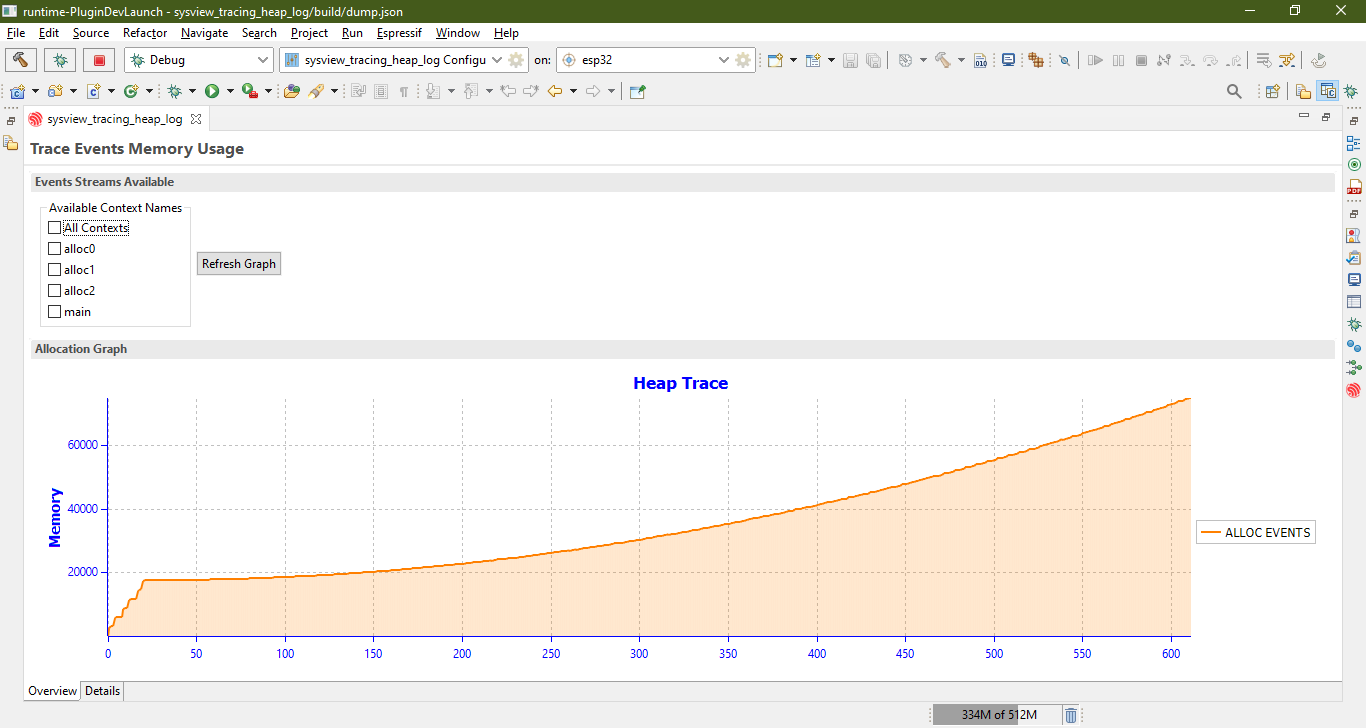Switch to the Details tab
The image size is (1366, 728).
tap(102, 691)
